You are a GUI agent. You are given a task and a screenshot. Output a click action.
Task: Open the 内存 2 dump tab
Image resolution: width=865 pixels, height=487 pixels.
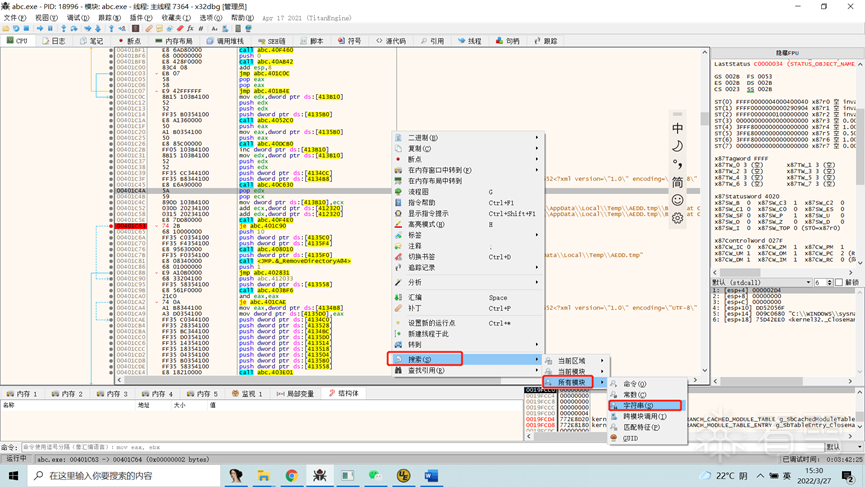(67, 394)
